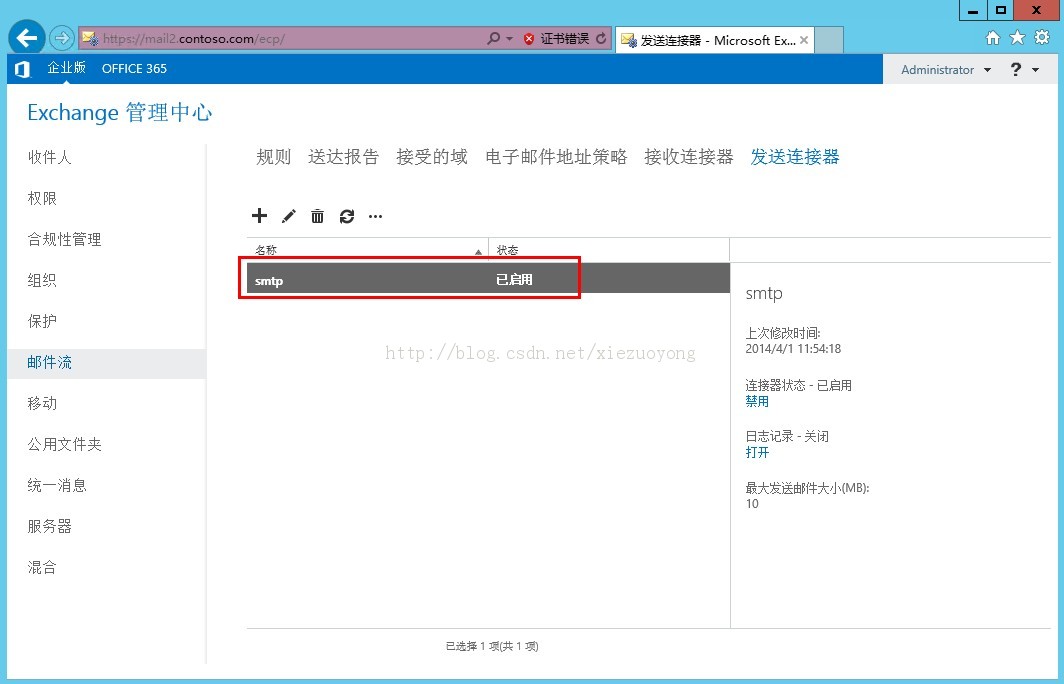Click the browser home icon

992,38
